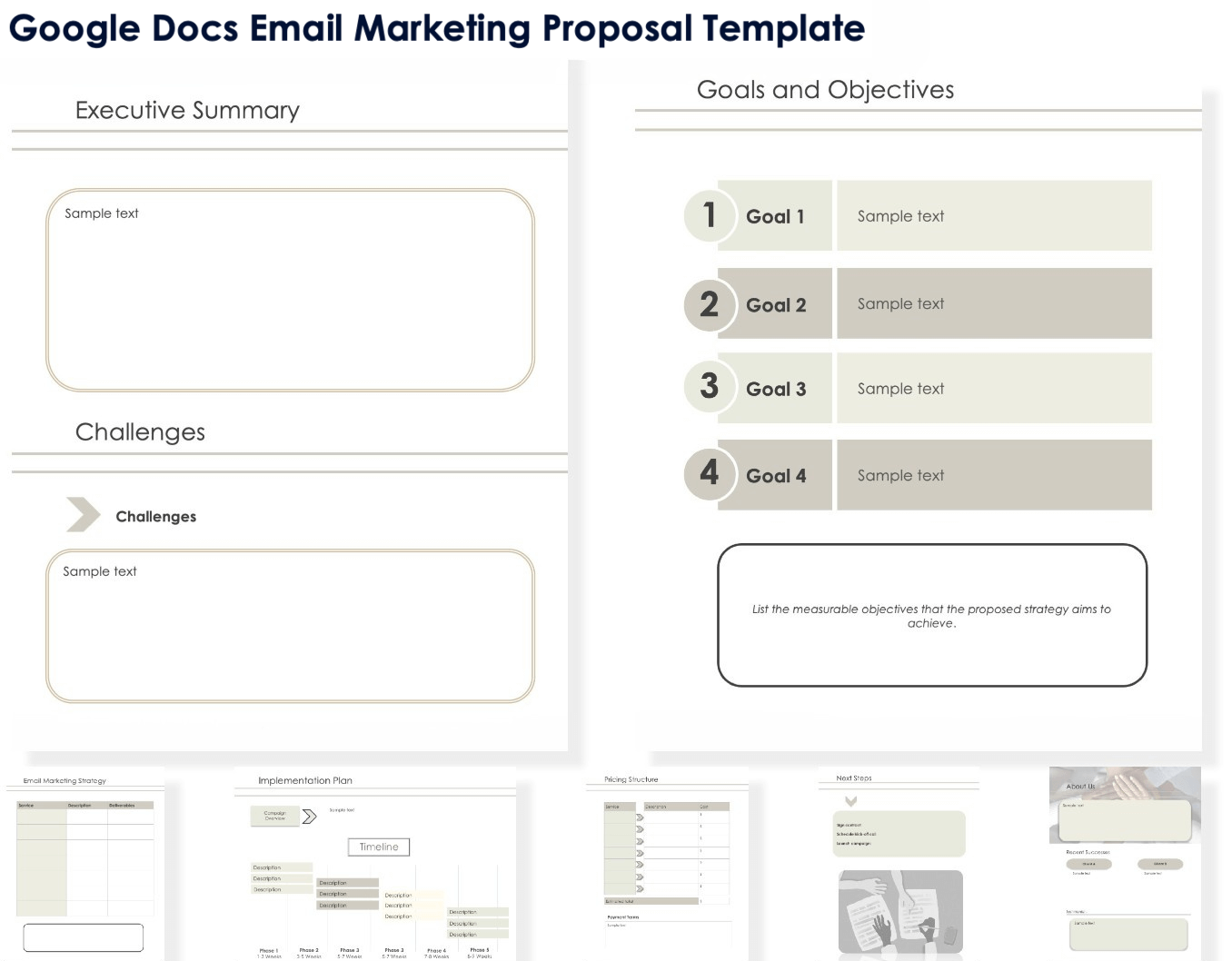Open the Pricing Structure page thumbnail
The image size is (1232, 961).
click(x=667, y=863)
